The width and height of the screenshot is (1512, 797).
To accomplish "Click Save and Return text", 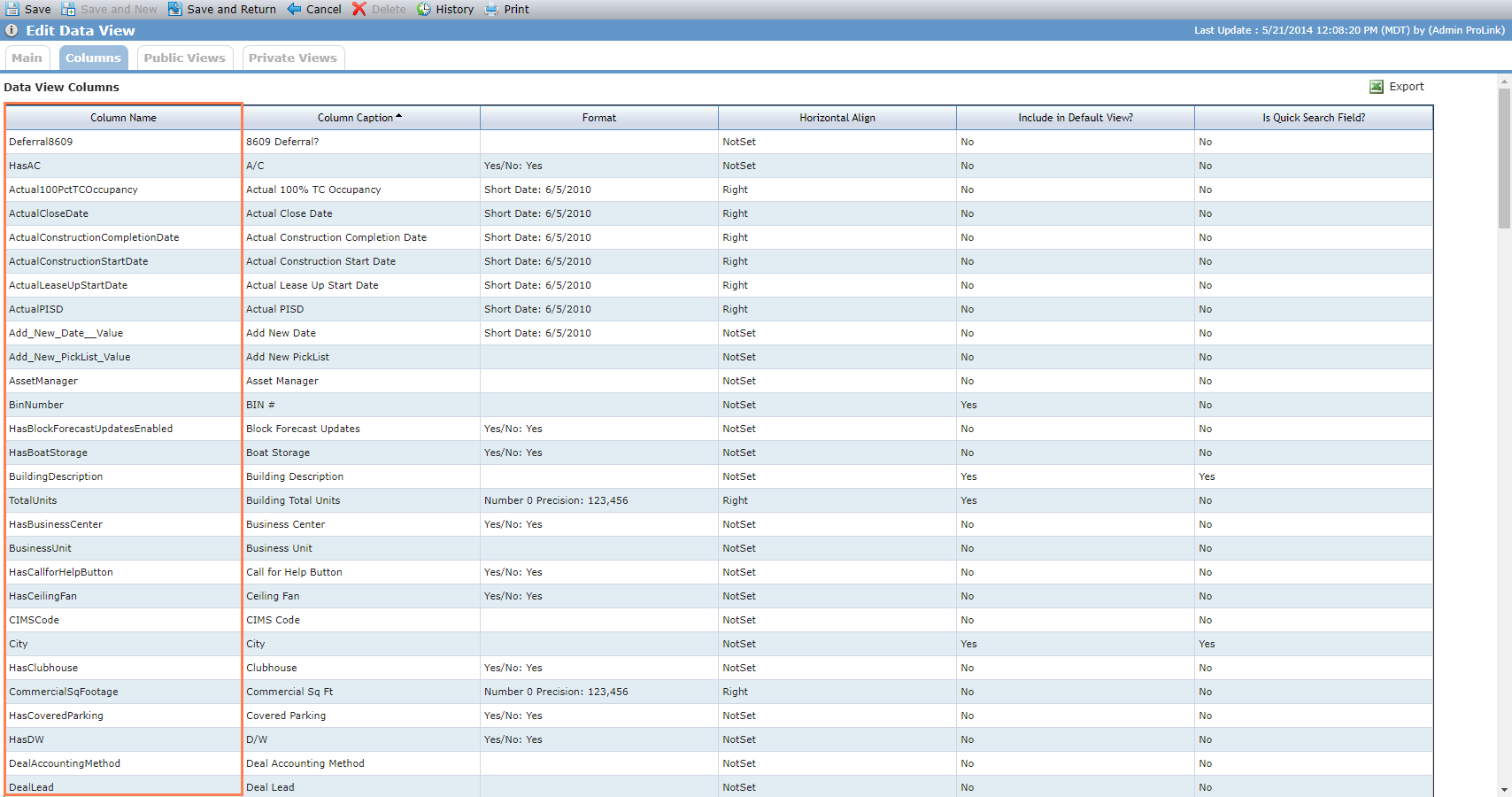I will [x=232, y=9].
